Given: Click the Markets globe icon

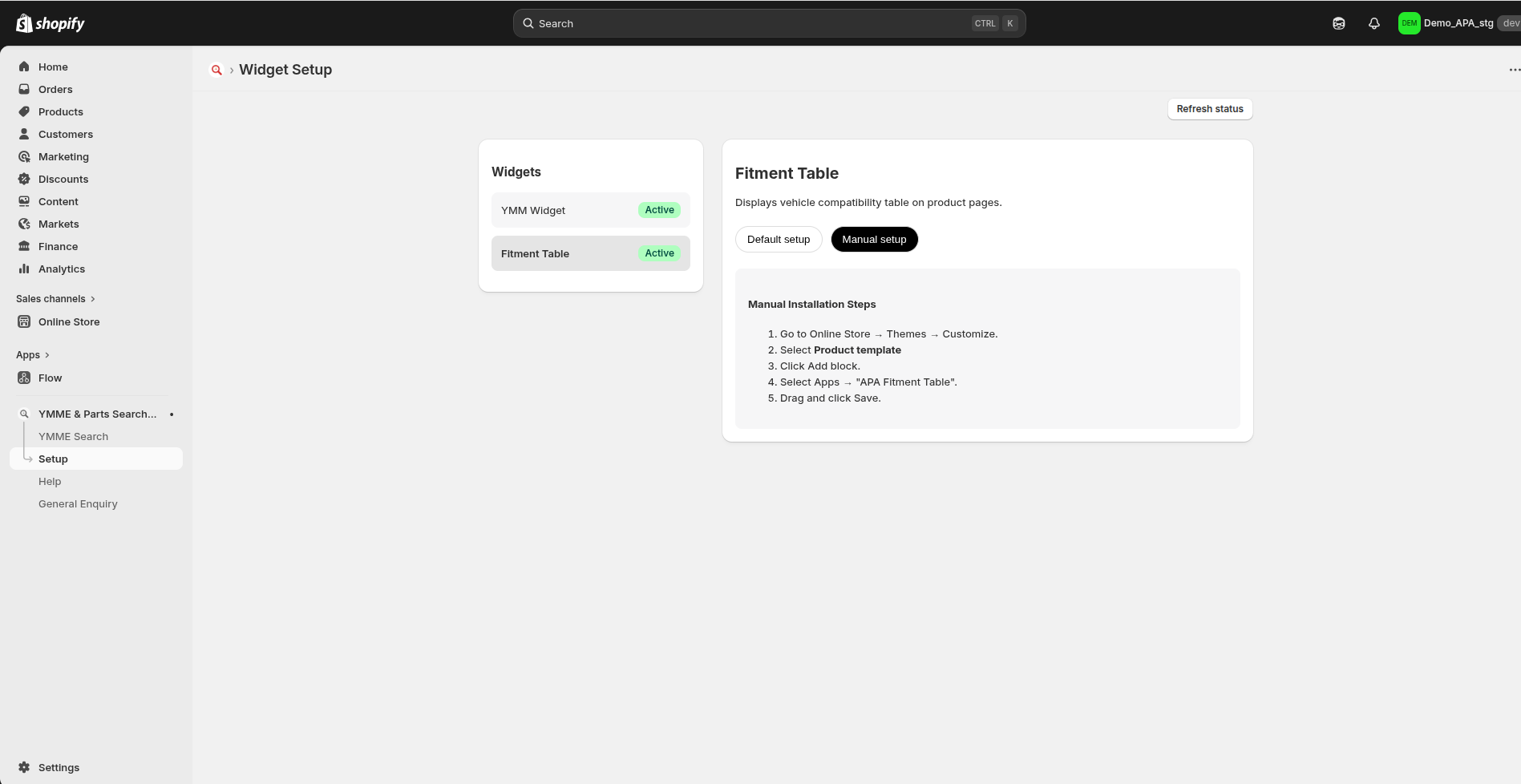Looking at the screenshot, I should [x=24, y=224].
